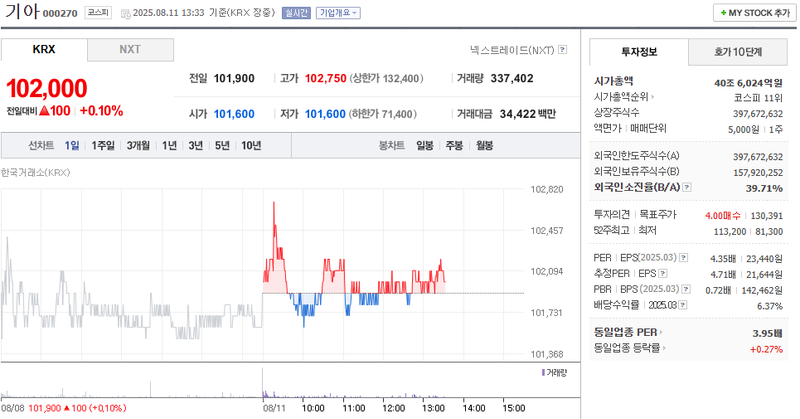This screenshot has height=419, width=800.
Task: Click the help icon beside 배당수익률 2025.03
Action: pos(683,305)
